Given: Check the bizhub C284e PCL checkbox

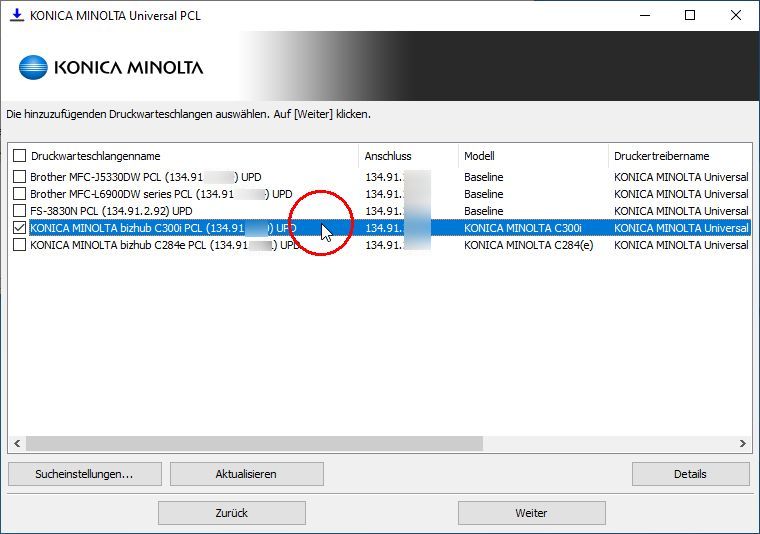Looking at the screenshot, I should pyautogui.click(x=20, y=245).
